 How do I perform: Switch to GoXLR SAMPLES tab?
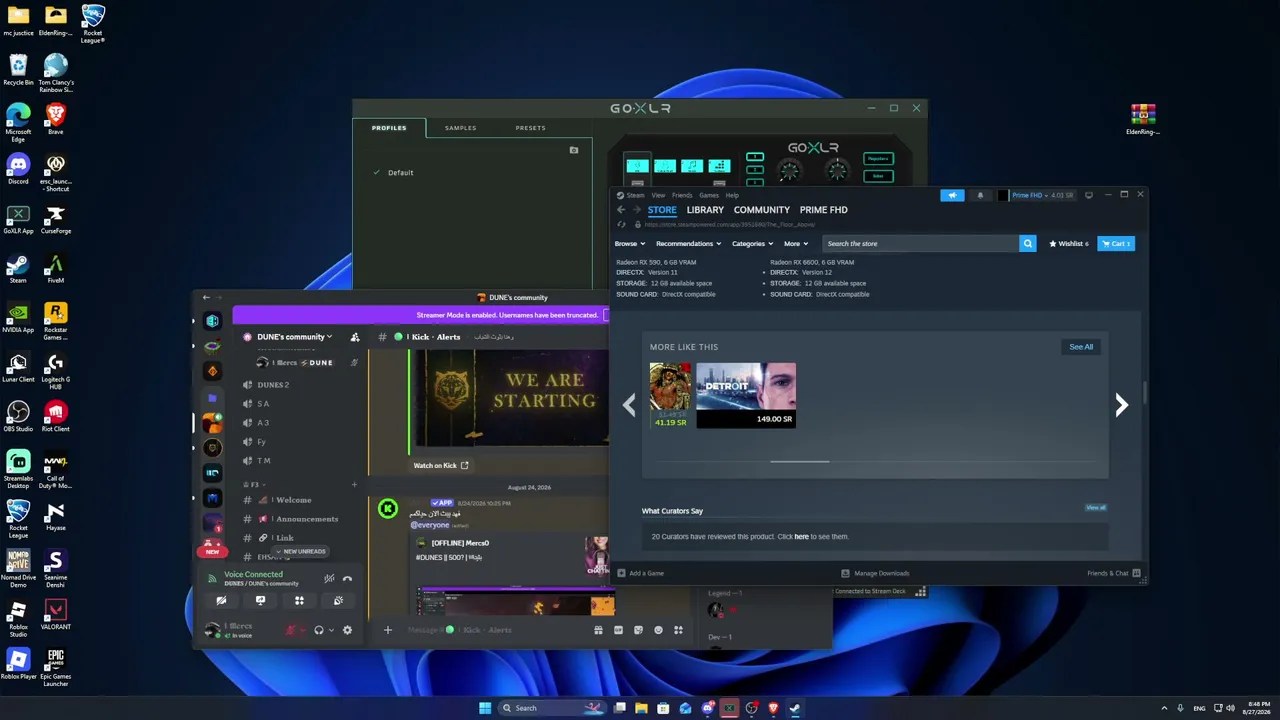461,128
